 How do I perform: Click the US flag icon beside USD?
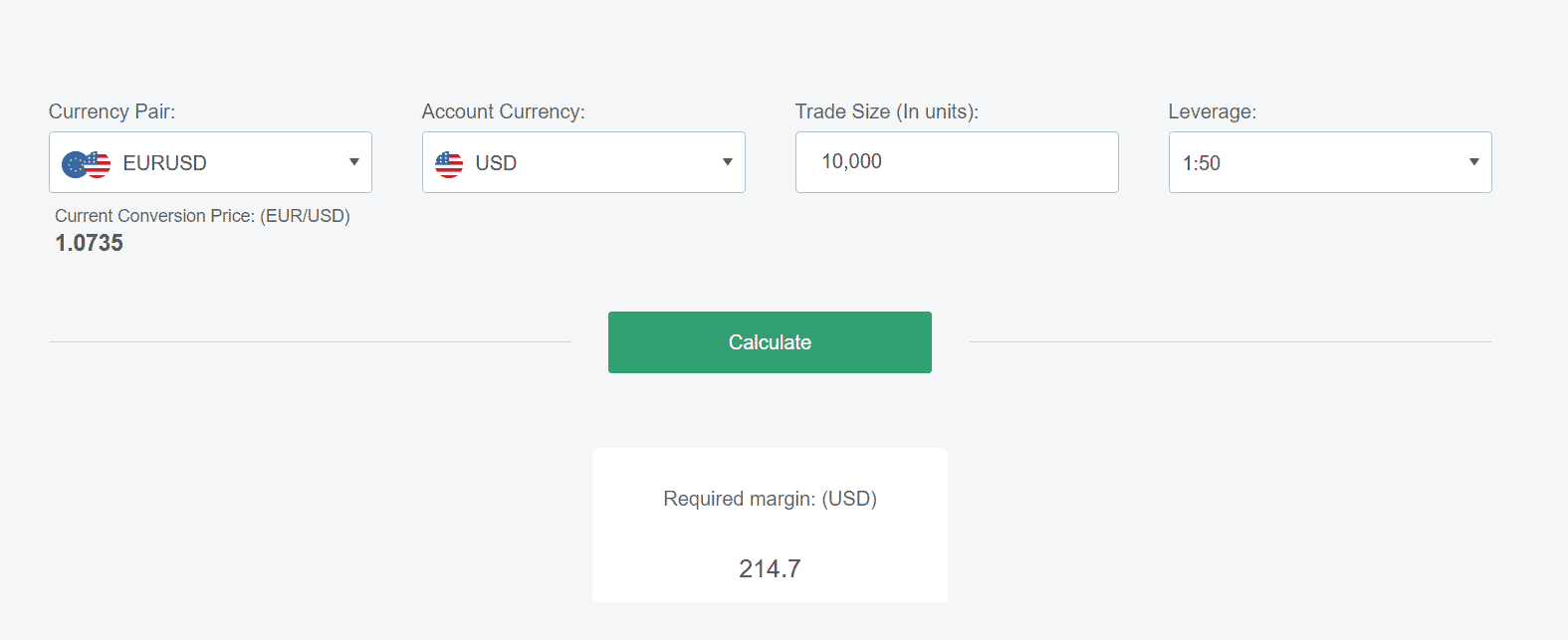pos(449,164)
